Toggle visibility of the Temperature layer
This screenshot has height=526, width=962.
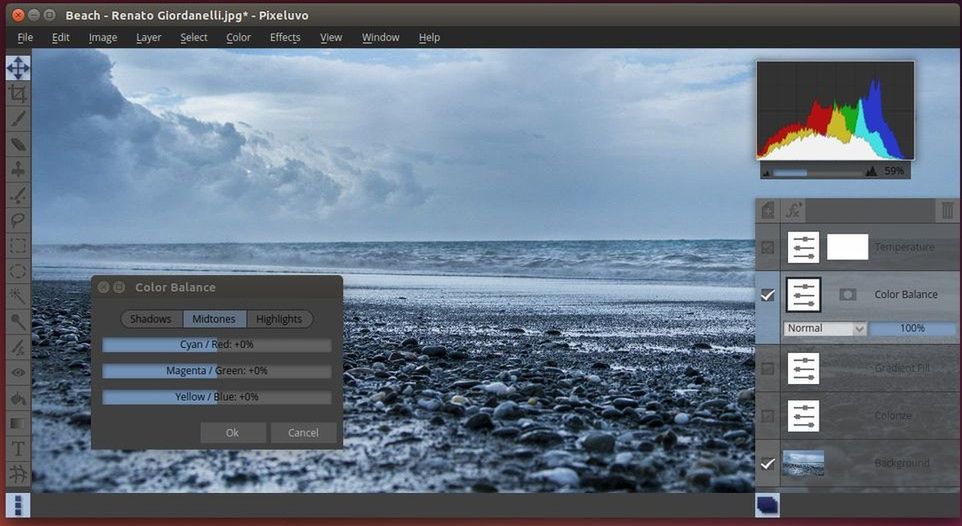(768, 247)
